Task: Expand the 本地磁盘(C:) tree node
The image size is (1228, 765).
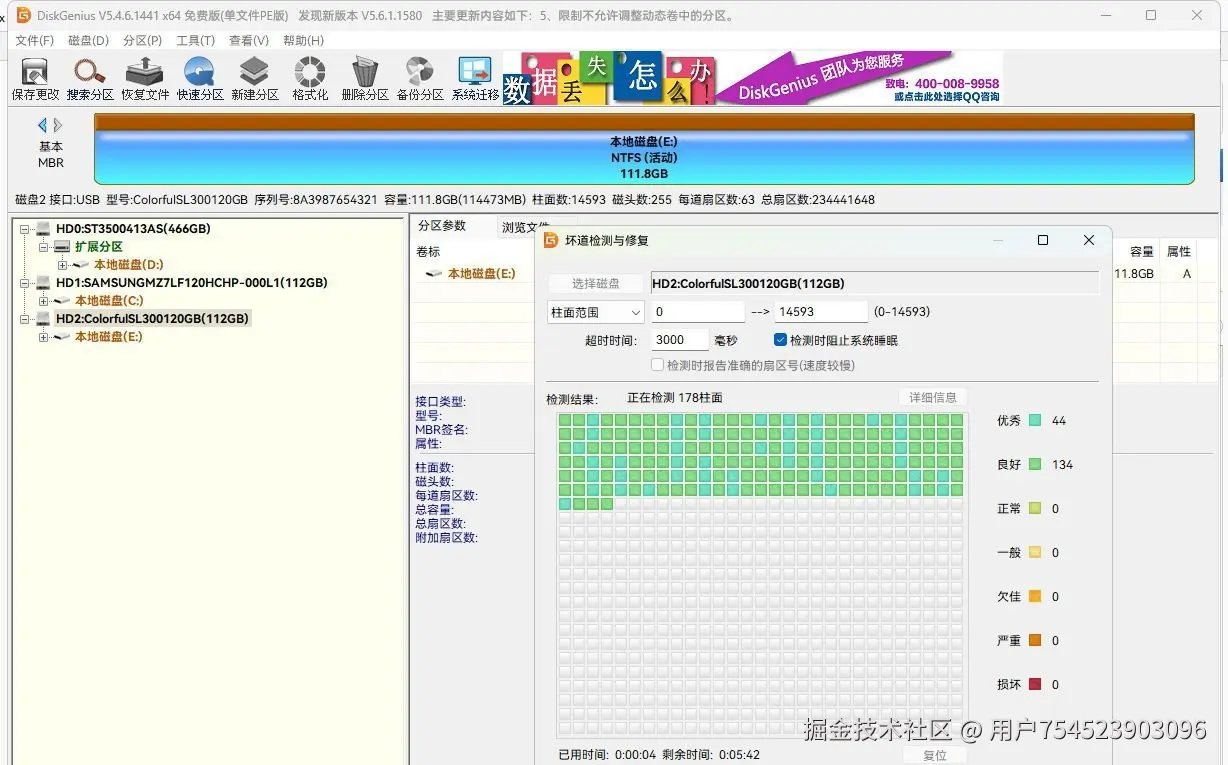Action: pos(43,301)
